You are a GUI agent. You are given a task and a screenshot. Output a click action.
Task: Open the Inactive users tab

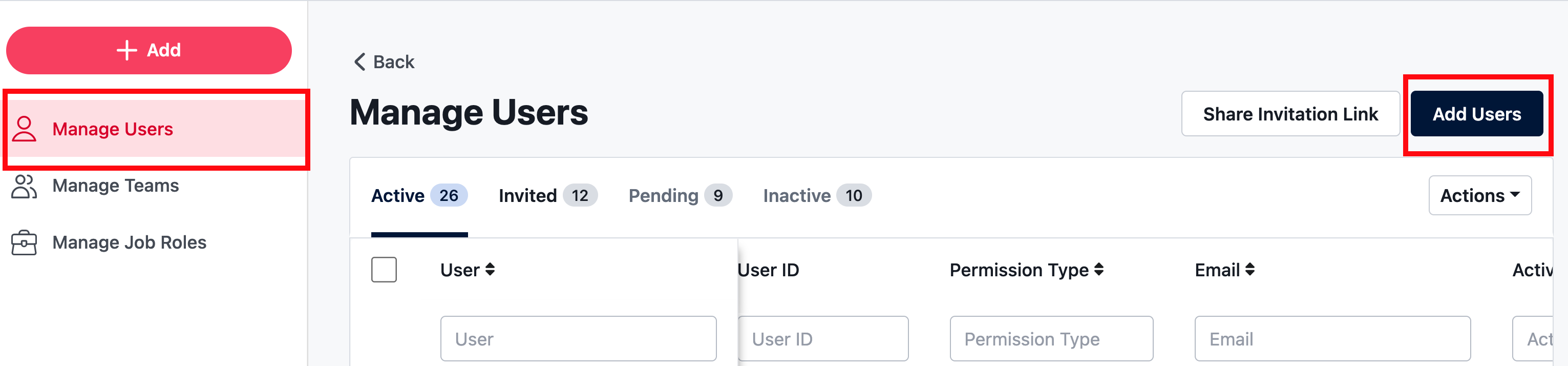(x=816, y=195)
